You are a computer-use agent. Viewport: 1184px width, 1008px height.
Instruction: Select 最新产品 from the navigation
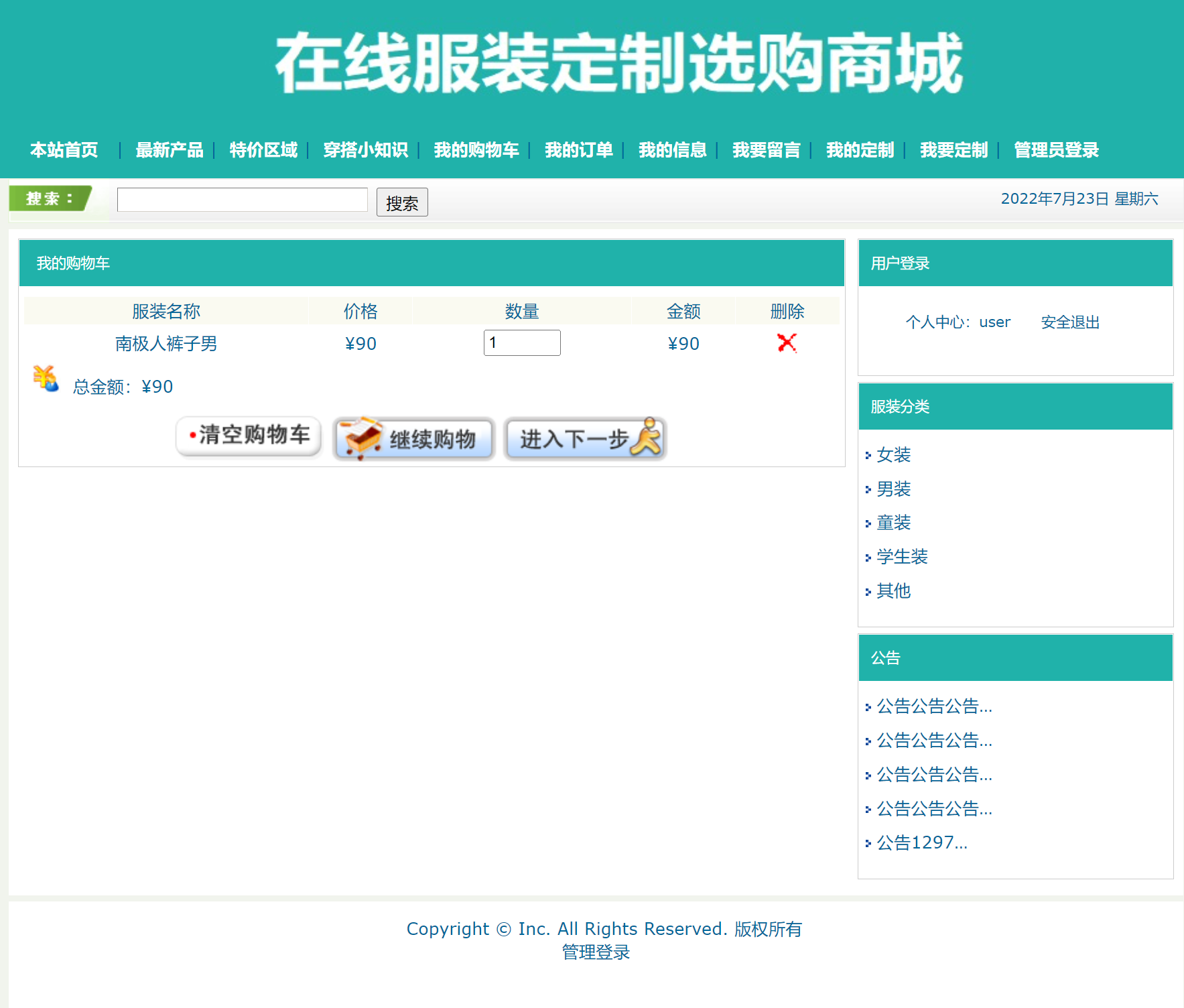pos(170,150)
